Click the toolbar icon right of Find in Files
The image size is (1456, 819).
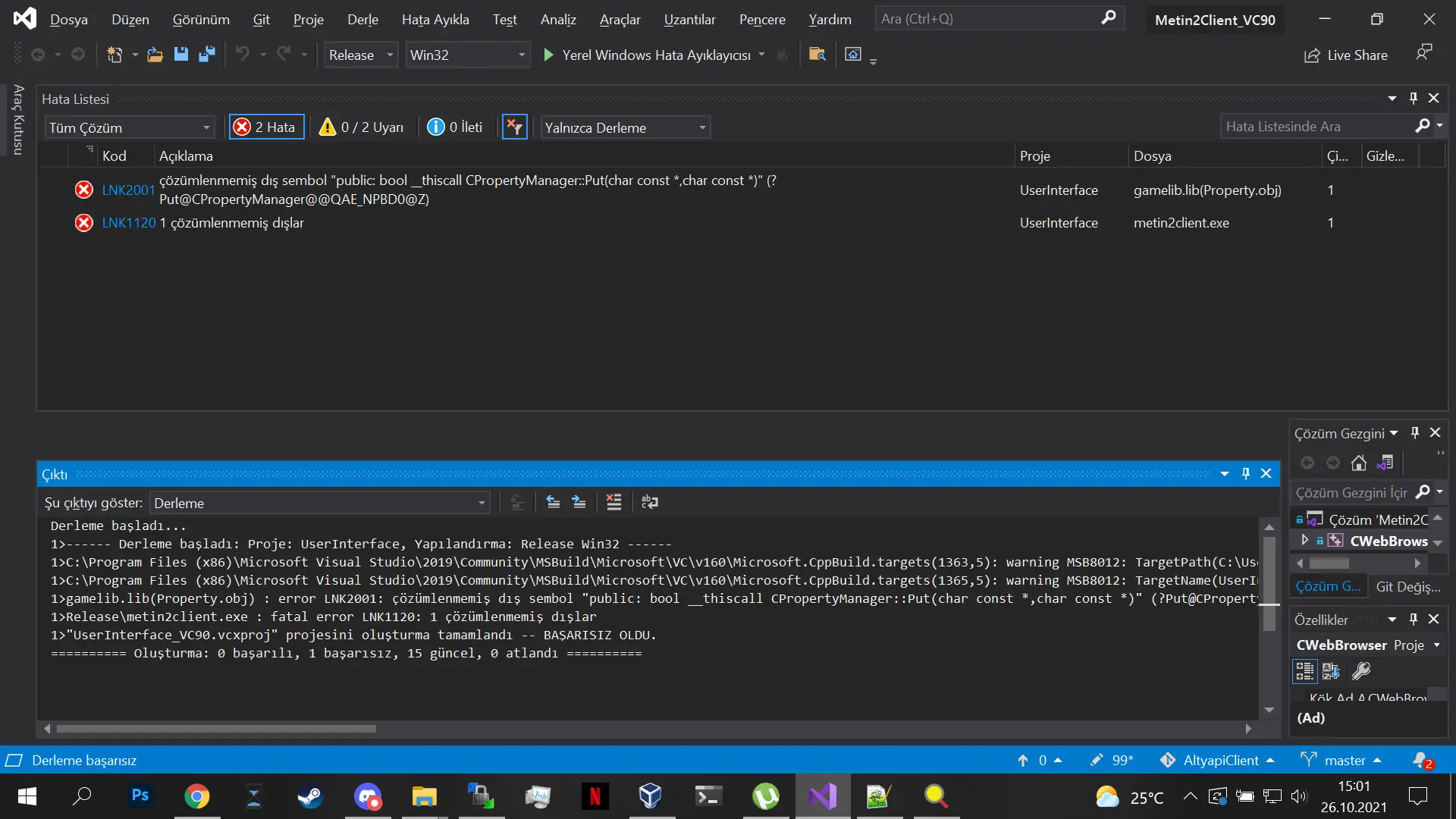(853, 55)
